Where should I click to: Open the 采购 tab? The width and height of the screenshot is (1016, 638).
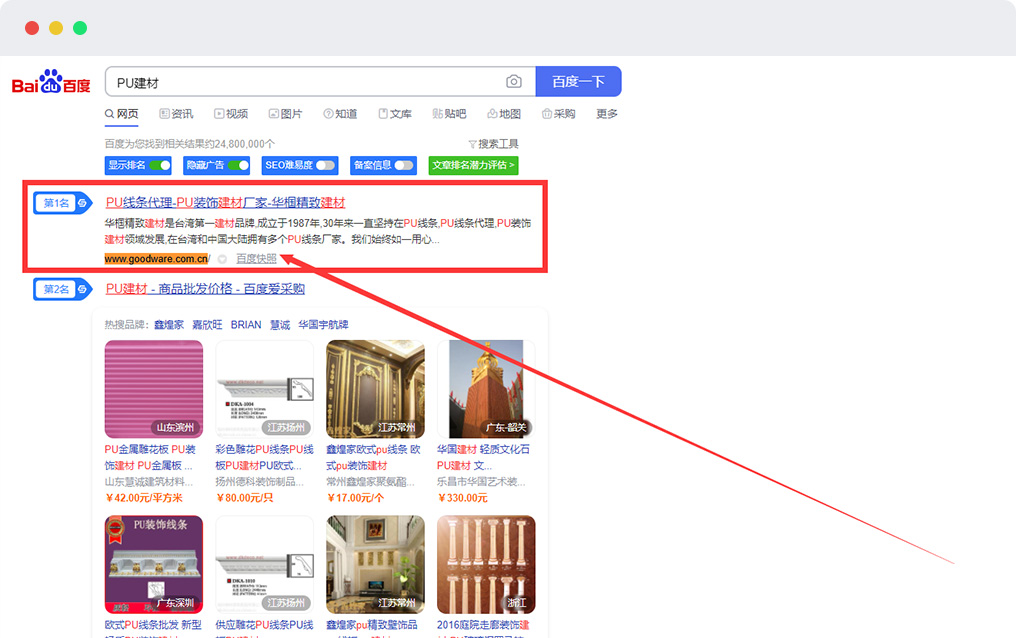pyautogui.click(x=559, y=113)
